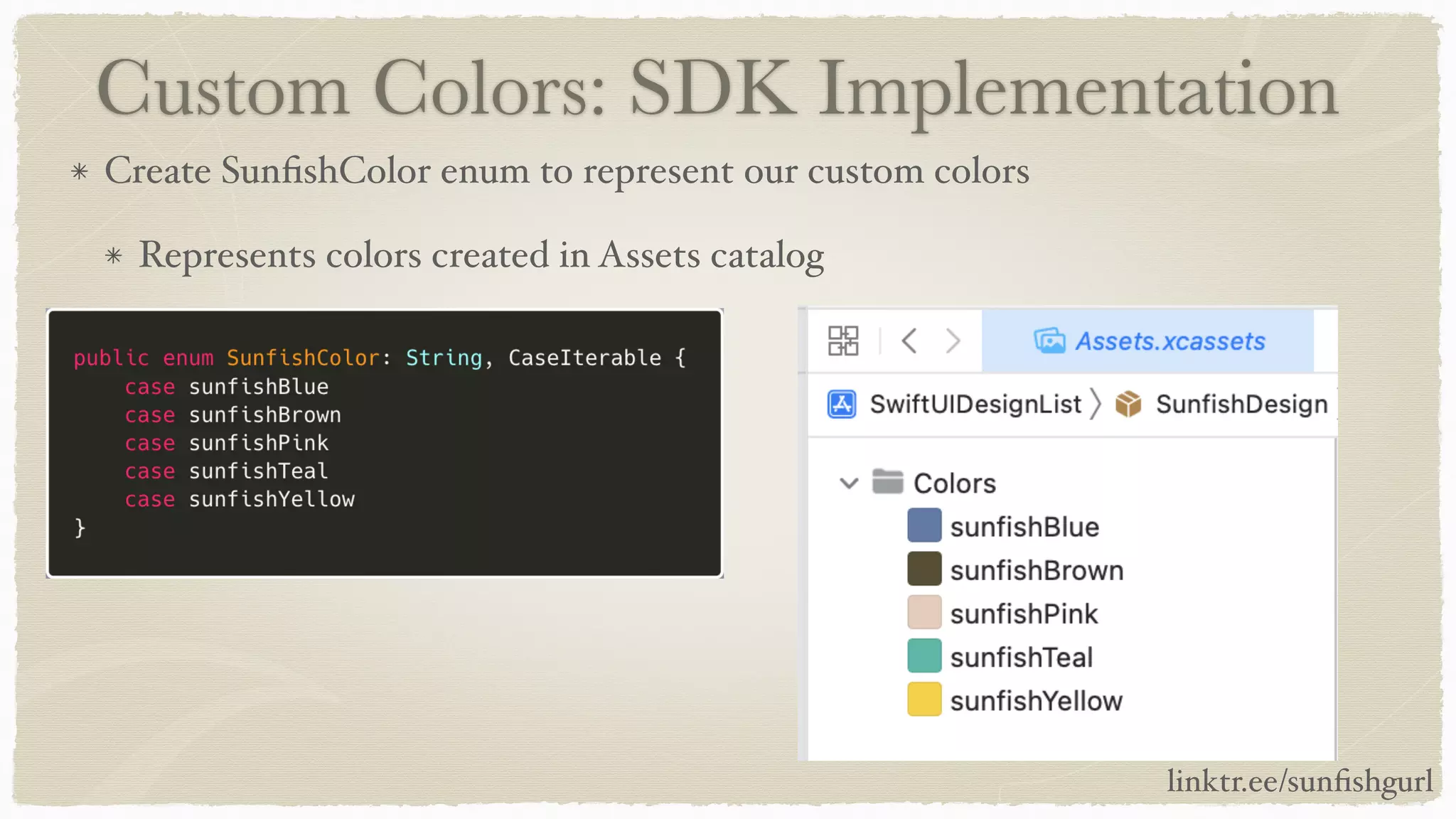
Task: Click the sunfishYellow color swatch
Action: click(924, 699)
